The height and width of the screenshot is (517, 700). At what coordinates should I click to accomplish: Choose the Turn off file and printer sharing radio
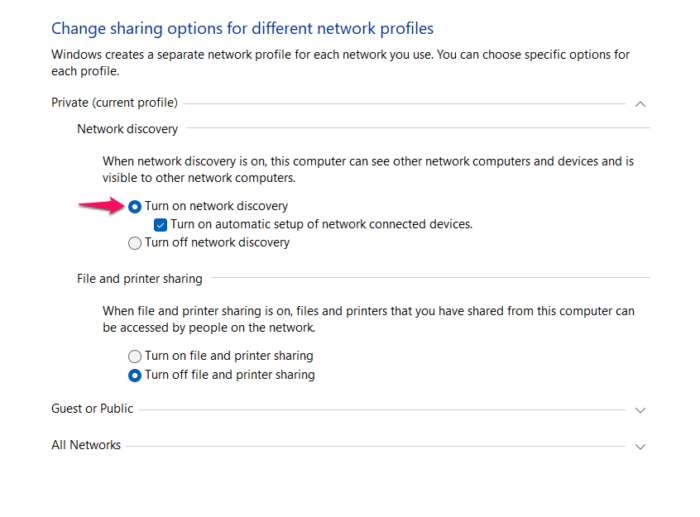(135, 375)
